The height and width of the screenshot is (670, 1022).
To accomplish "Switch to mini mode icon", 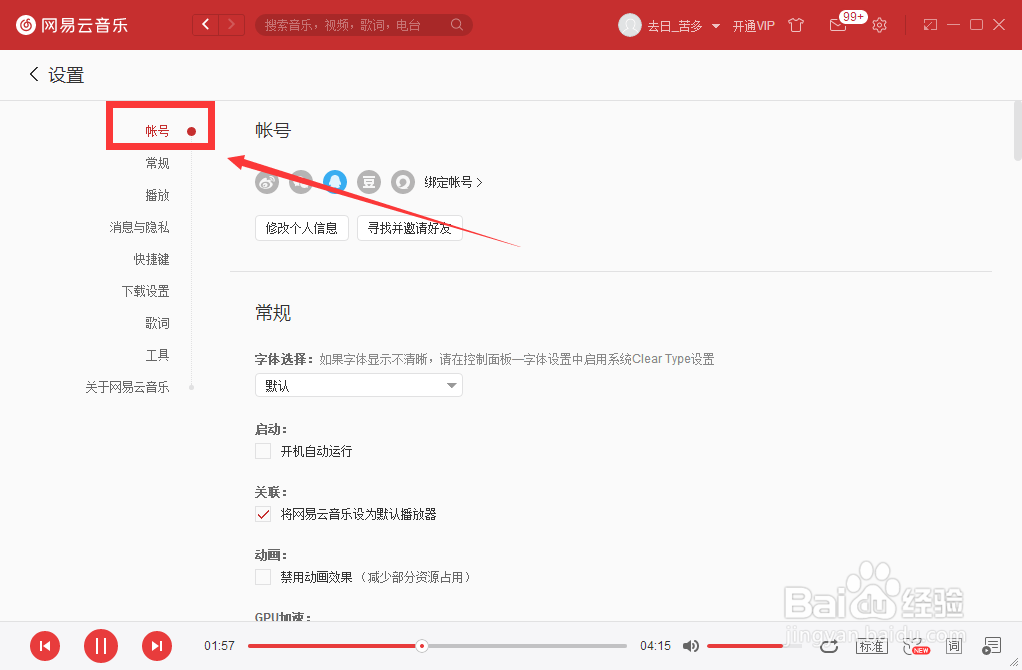I will pyautogui.click(x=930, y=25).
